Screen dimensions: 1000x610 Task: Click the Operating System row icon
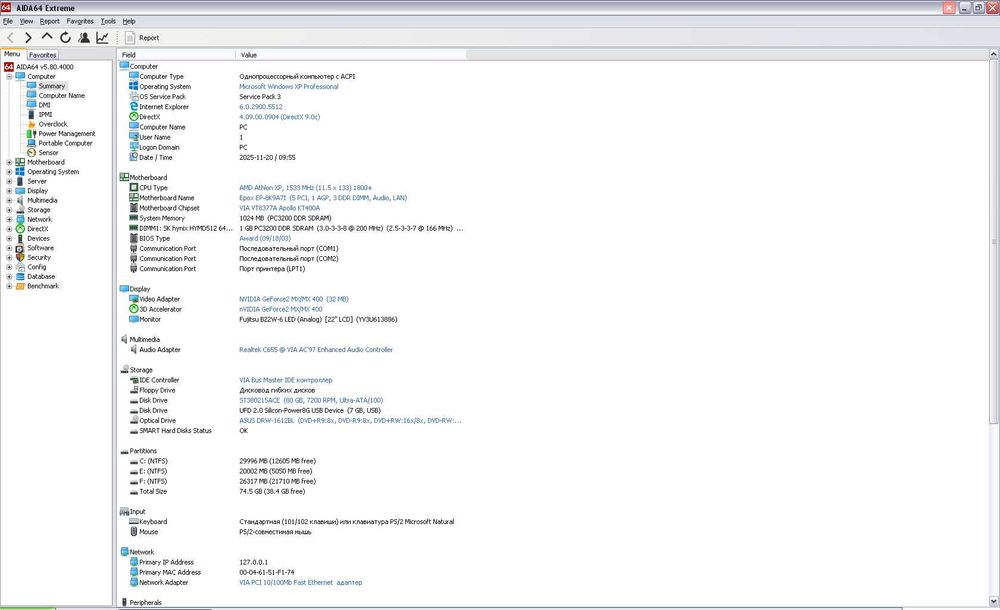[134, 86]
